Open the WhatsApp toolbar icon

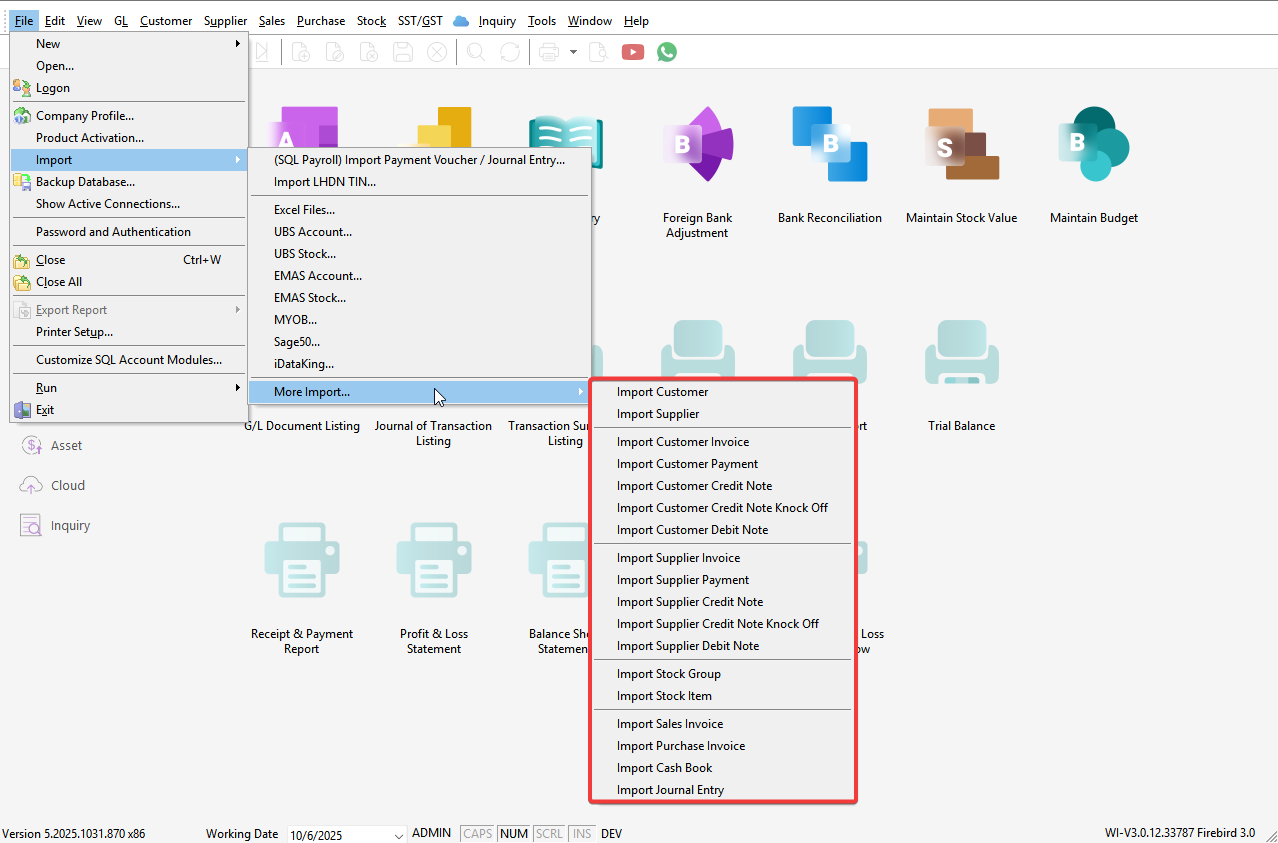(667, 52)
